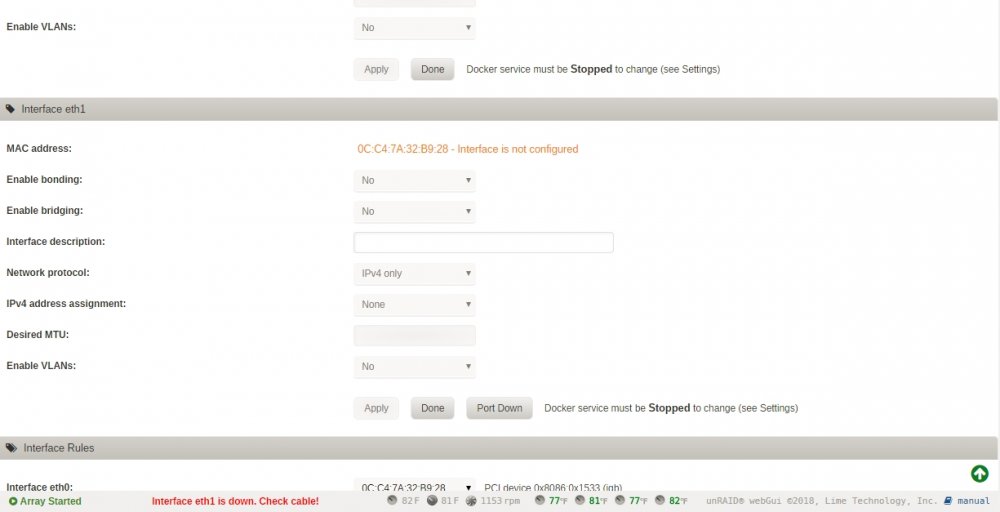Click the 'Interface description:' label
This screenshot has width=1000, height=512.
[55, 242]
